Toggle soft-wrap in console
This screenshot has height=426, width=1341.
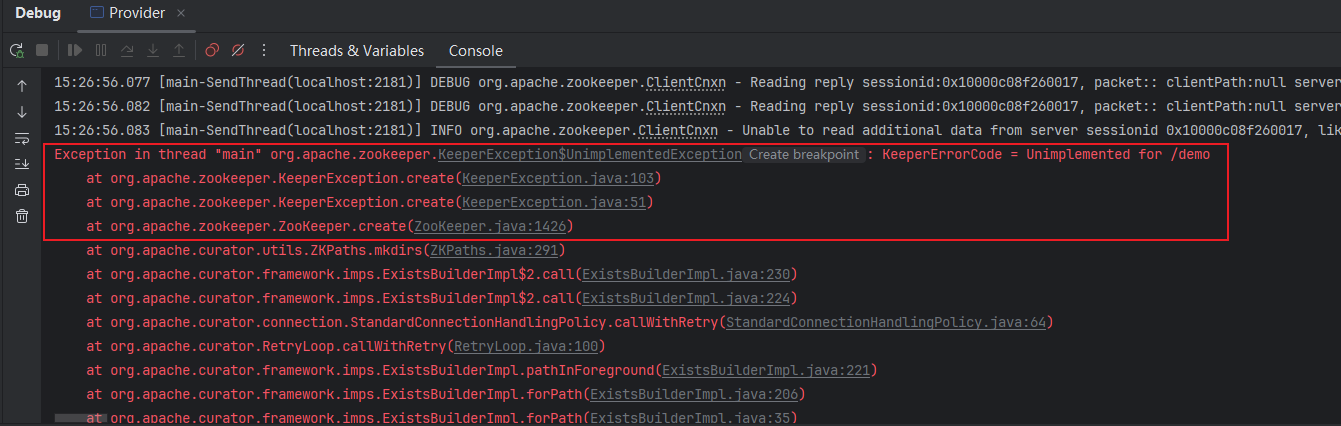(x=22, y=138)
